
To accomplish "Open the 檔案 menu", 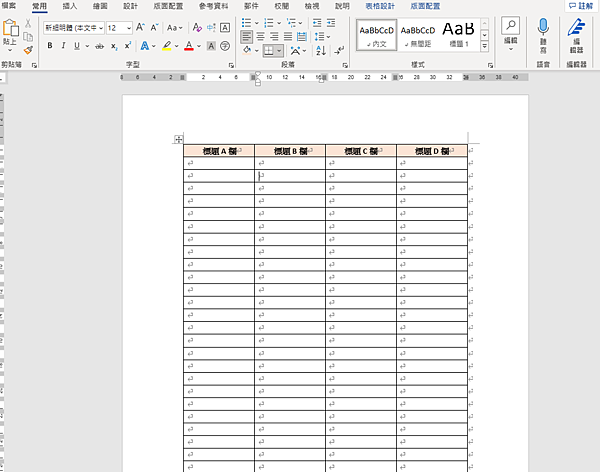I will coord(9,6).
